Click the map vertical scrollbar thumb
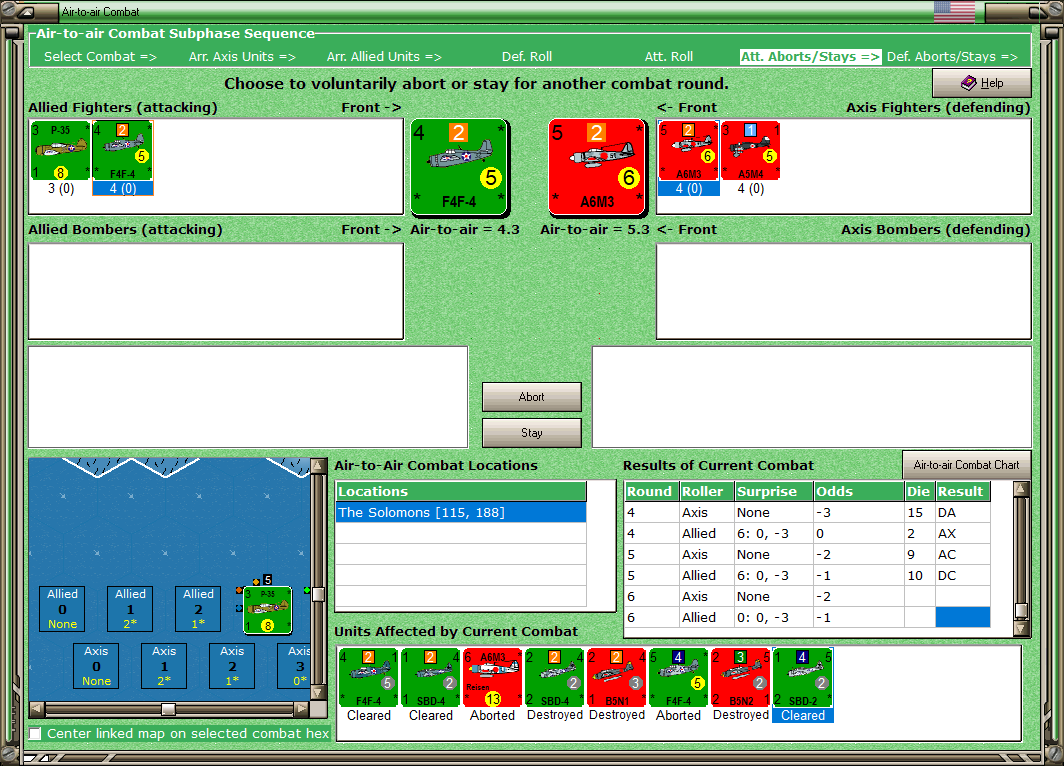This screenshot has width=1064, height=766. [x=318, y=594]
